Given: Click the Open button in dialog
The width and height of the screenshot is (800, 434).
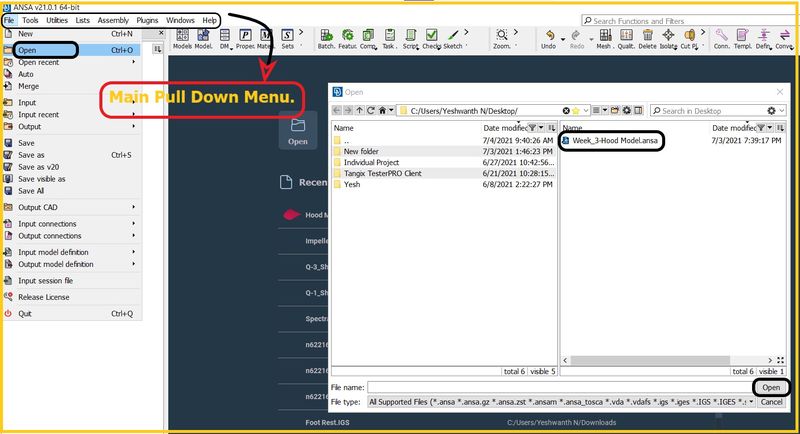Looking at the screenshot, I should 771,388.
